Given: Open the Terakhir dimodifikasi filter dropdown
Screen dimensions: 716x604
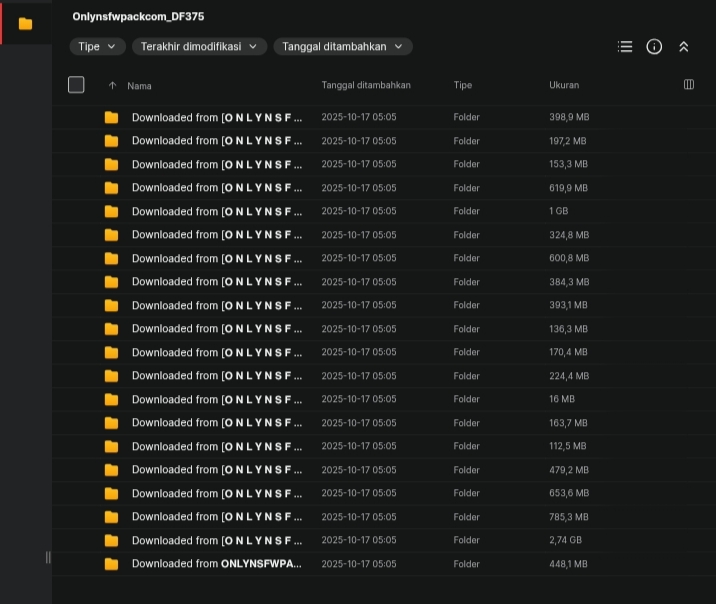Looking at the screenshot, I should [x=200, y=46].
